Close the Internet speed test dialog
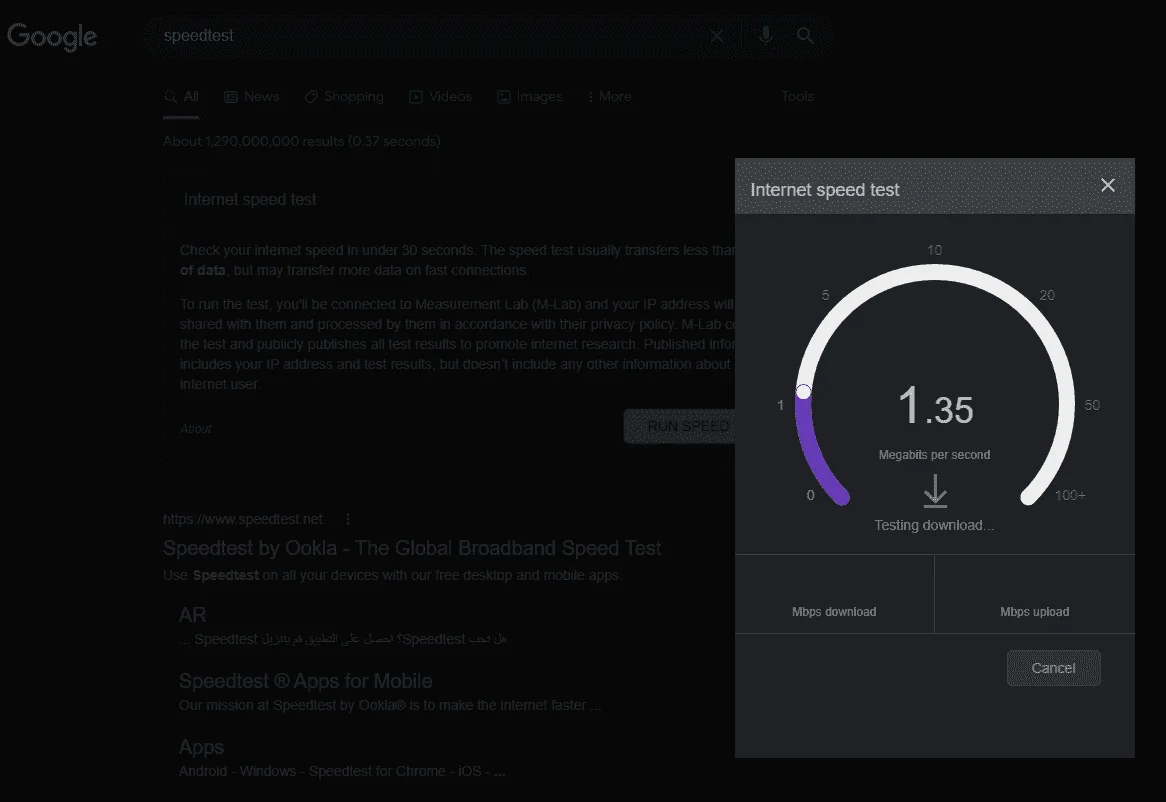The width and height of the screenshot is (1166, 802). [1107, 186]
